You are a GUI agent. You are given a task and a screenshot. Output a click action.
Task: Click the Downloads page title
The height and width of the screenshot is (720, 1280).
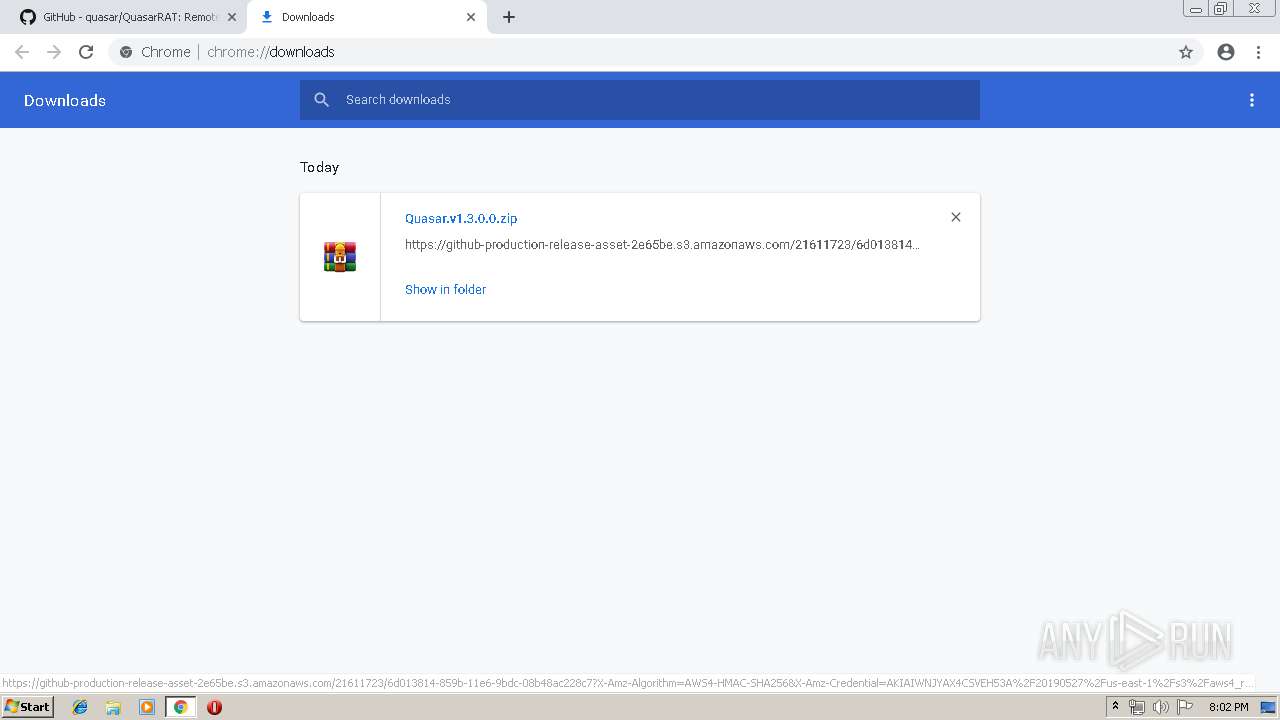coord(65,100)
